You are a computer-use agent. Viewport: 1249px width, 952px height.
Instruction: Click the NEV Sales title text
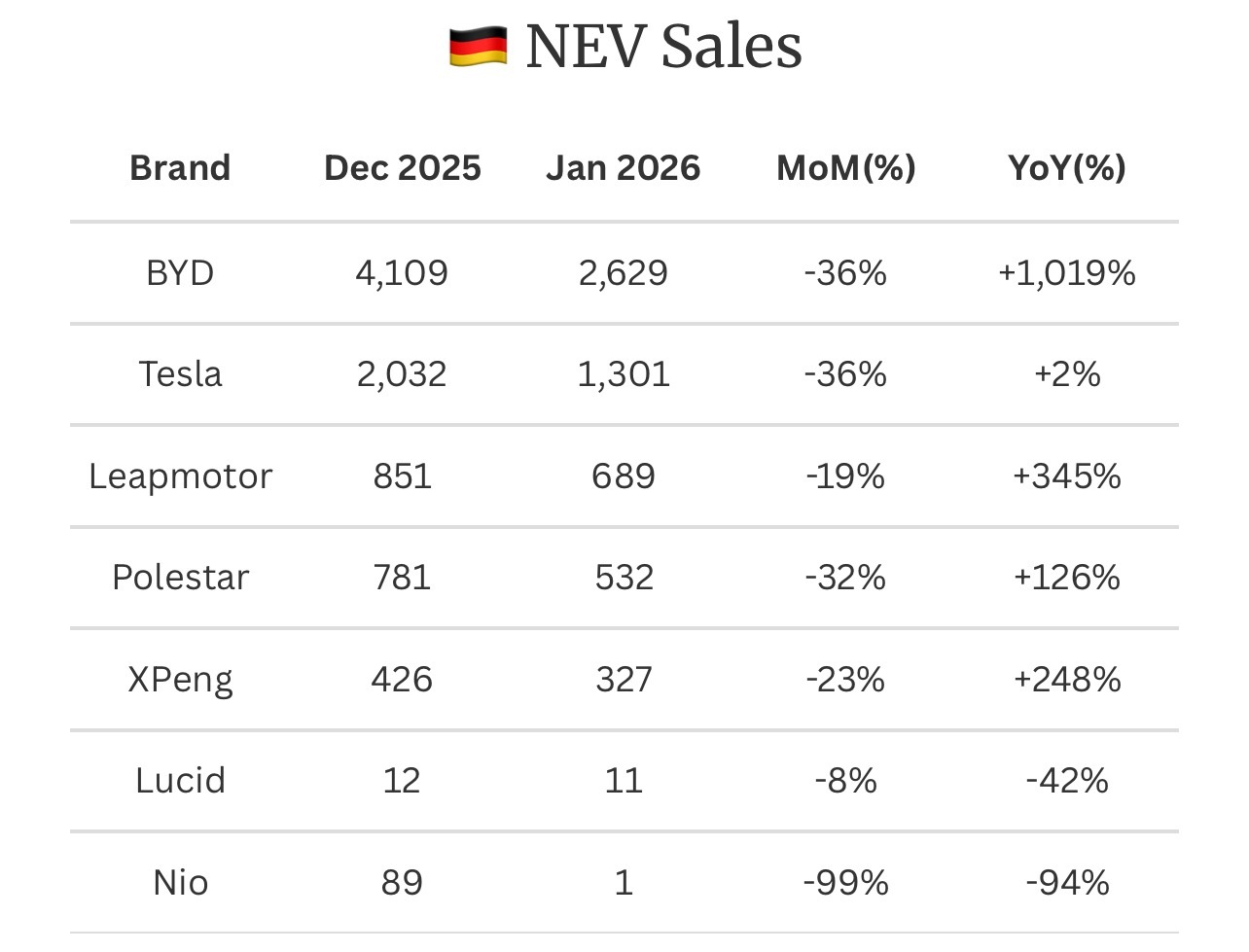pos(663,46)
